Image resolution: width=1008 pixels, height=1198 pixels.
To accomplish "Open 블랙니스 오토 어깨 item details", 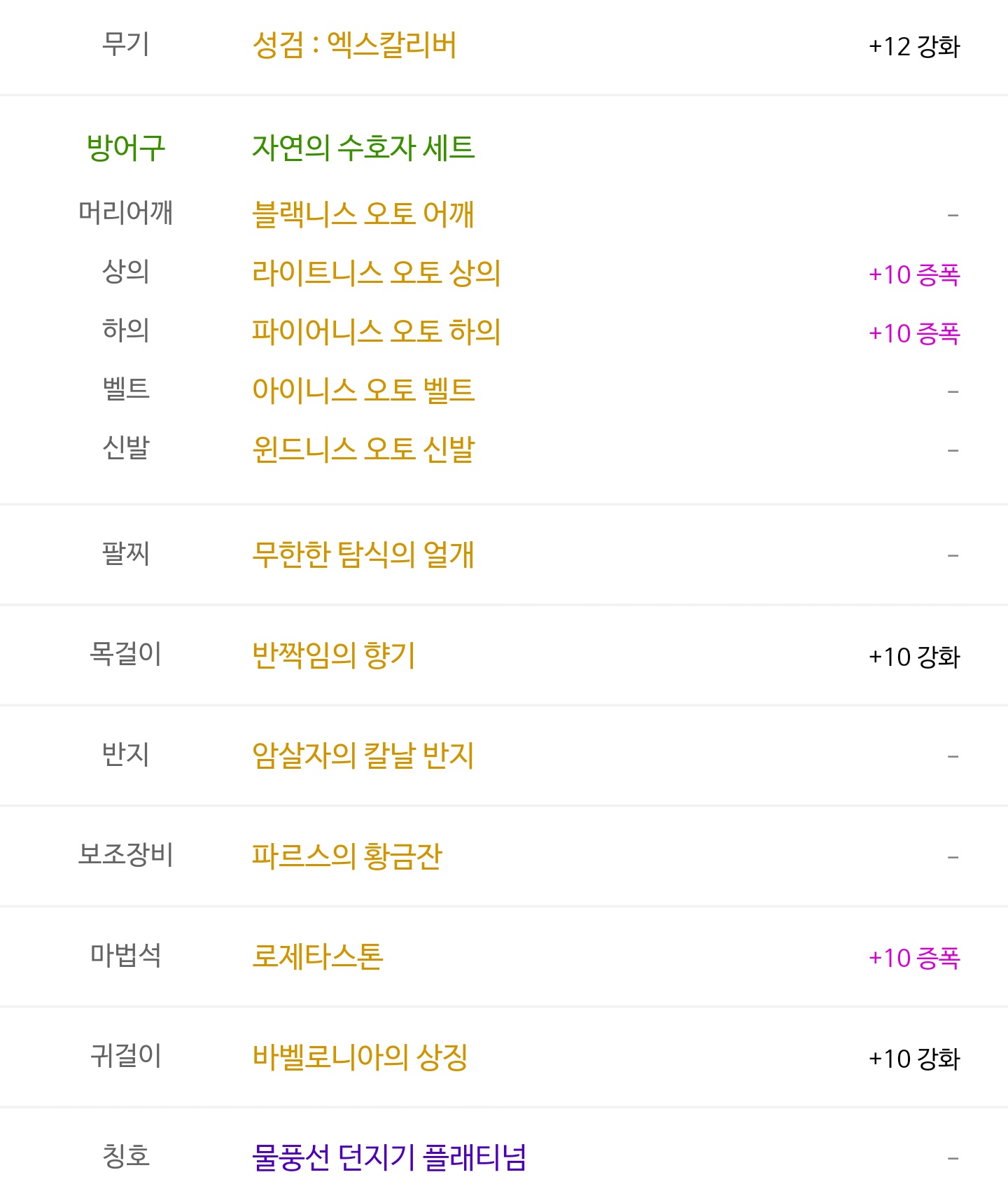I will [x=363, y=214].
